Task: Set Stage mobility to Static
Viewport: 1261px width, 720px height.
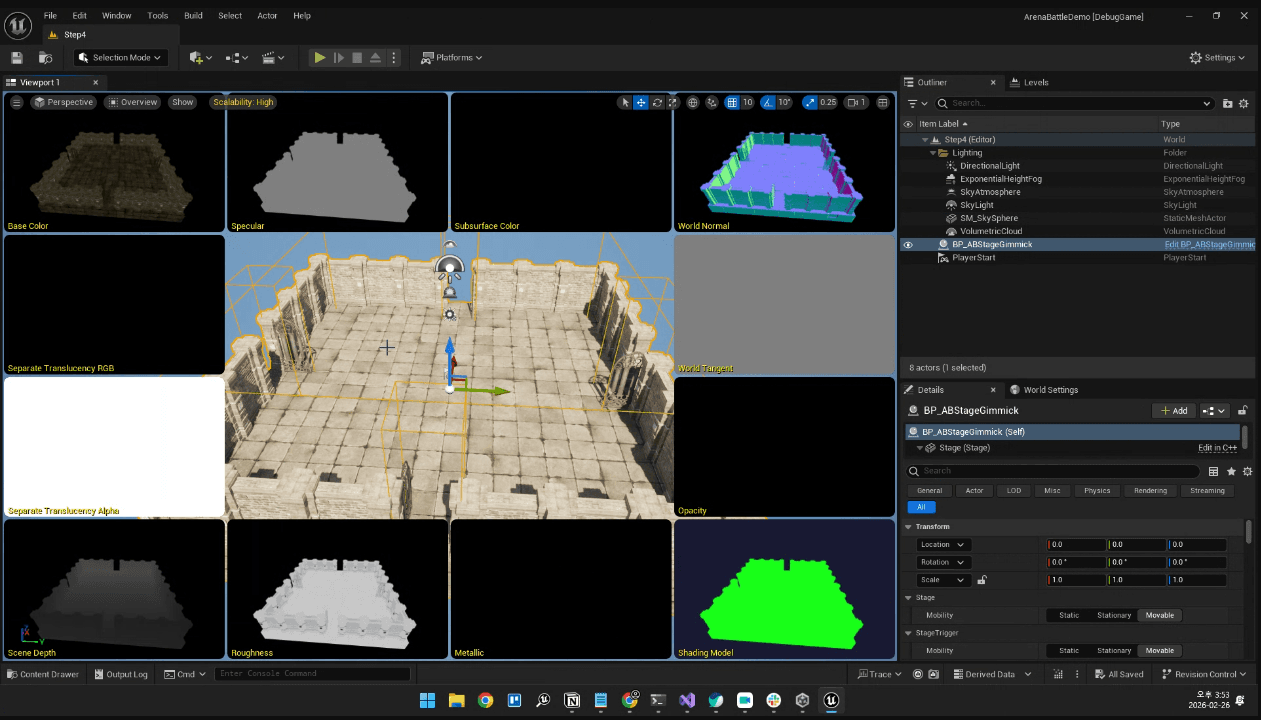Action: click(x=1069, y=615)
